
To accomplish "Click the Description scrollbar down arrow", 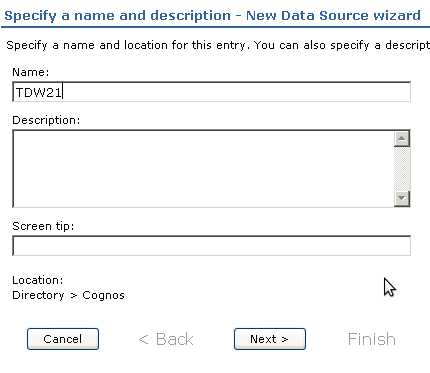I will [402, 199].
